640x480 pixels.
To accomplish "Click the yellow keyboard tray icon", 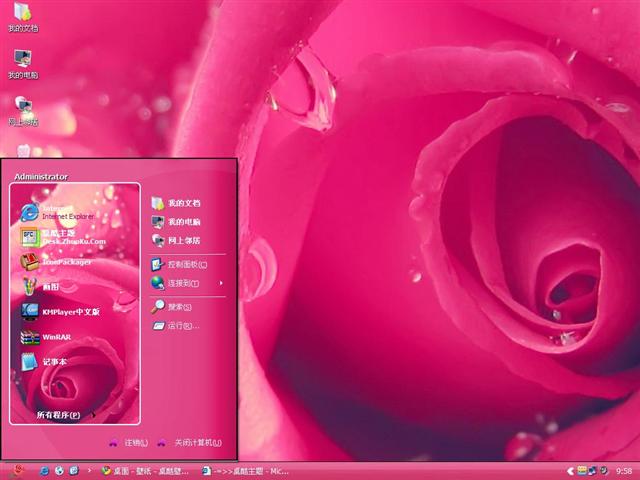I will click(582, 471).
